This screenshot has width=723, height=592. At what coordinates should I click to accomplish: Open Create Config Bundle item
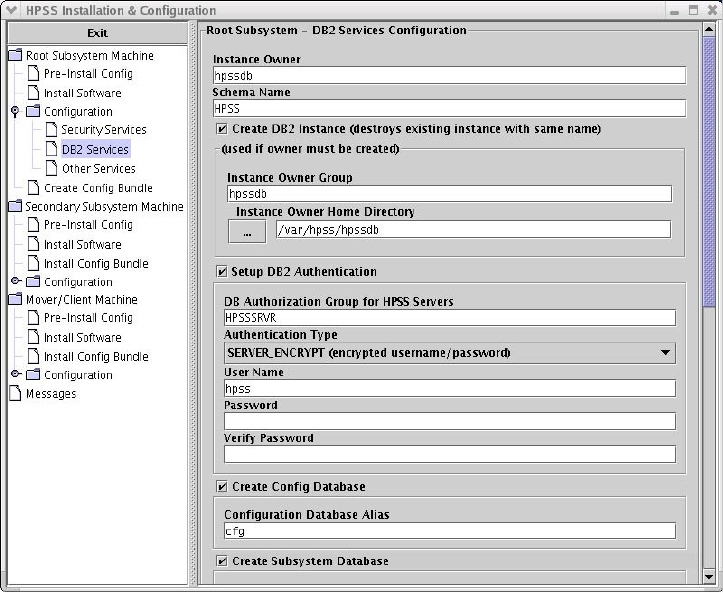(98, 188)
